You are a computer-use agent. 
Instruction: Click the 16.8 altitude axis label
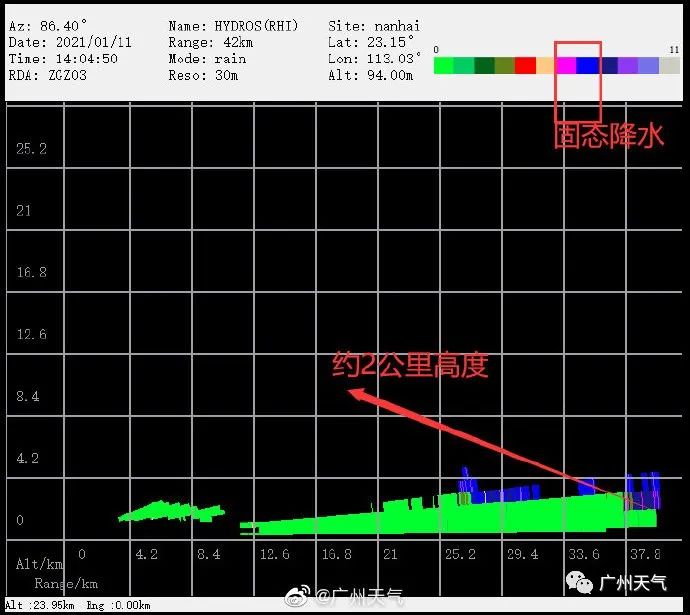(31, 272)
